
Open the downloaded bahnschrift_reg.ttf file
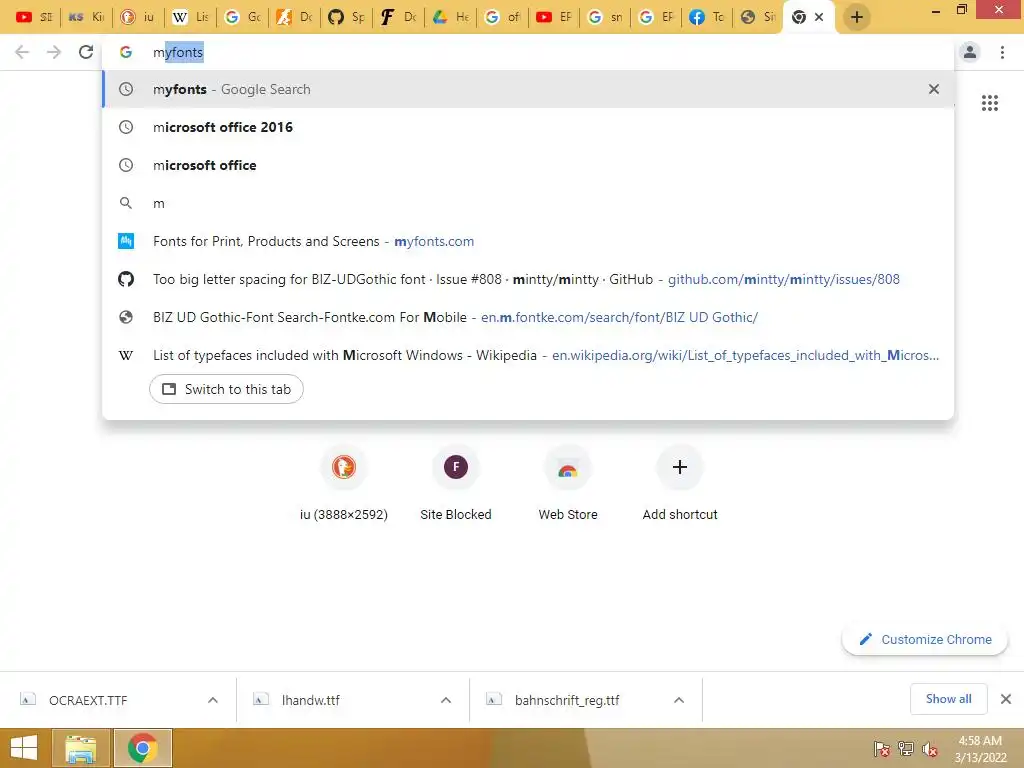click(x=566, y=700)
